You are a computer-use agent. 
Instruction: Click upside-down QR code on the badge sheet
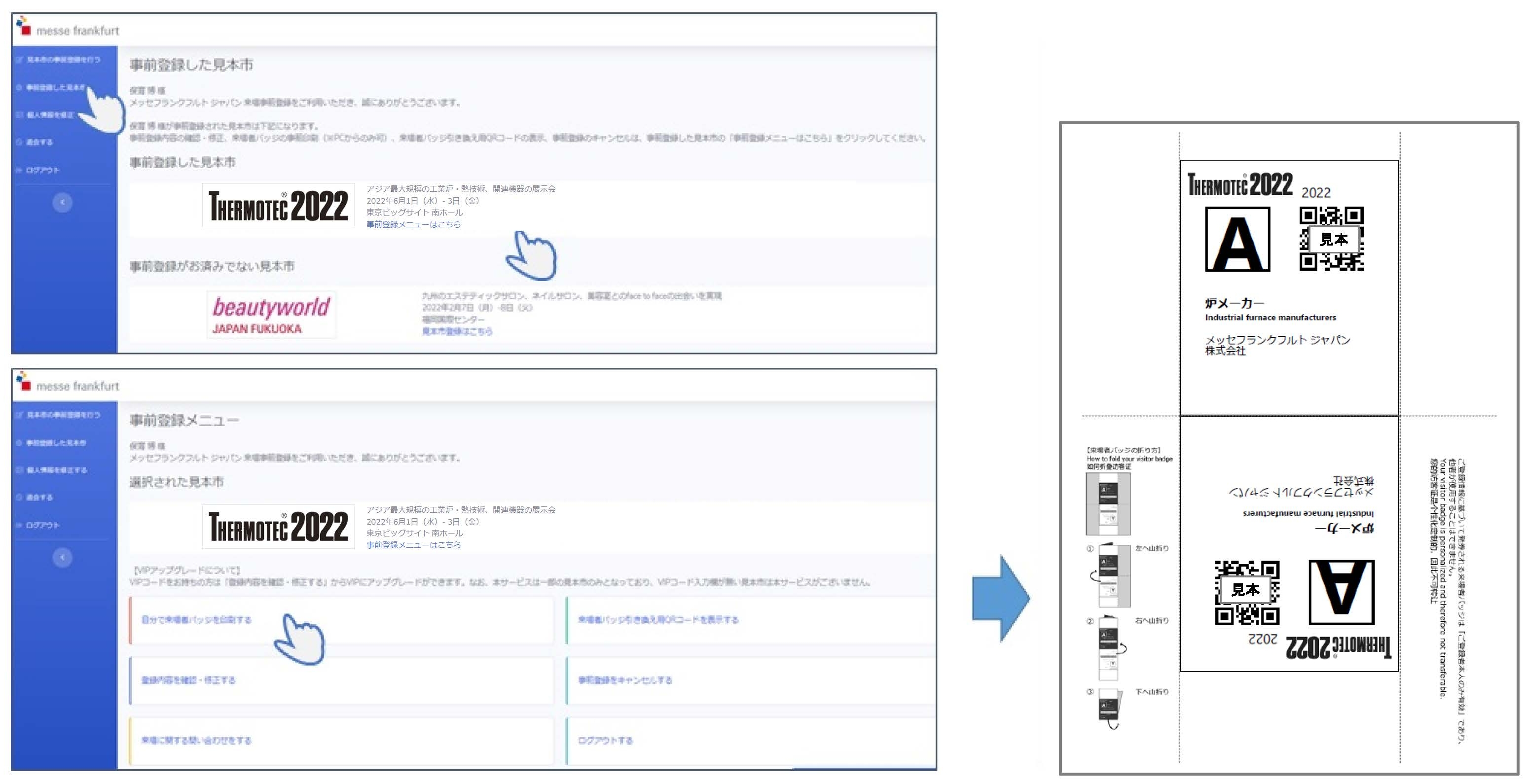click(x=1247, y=592)
